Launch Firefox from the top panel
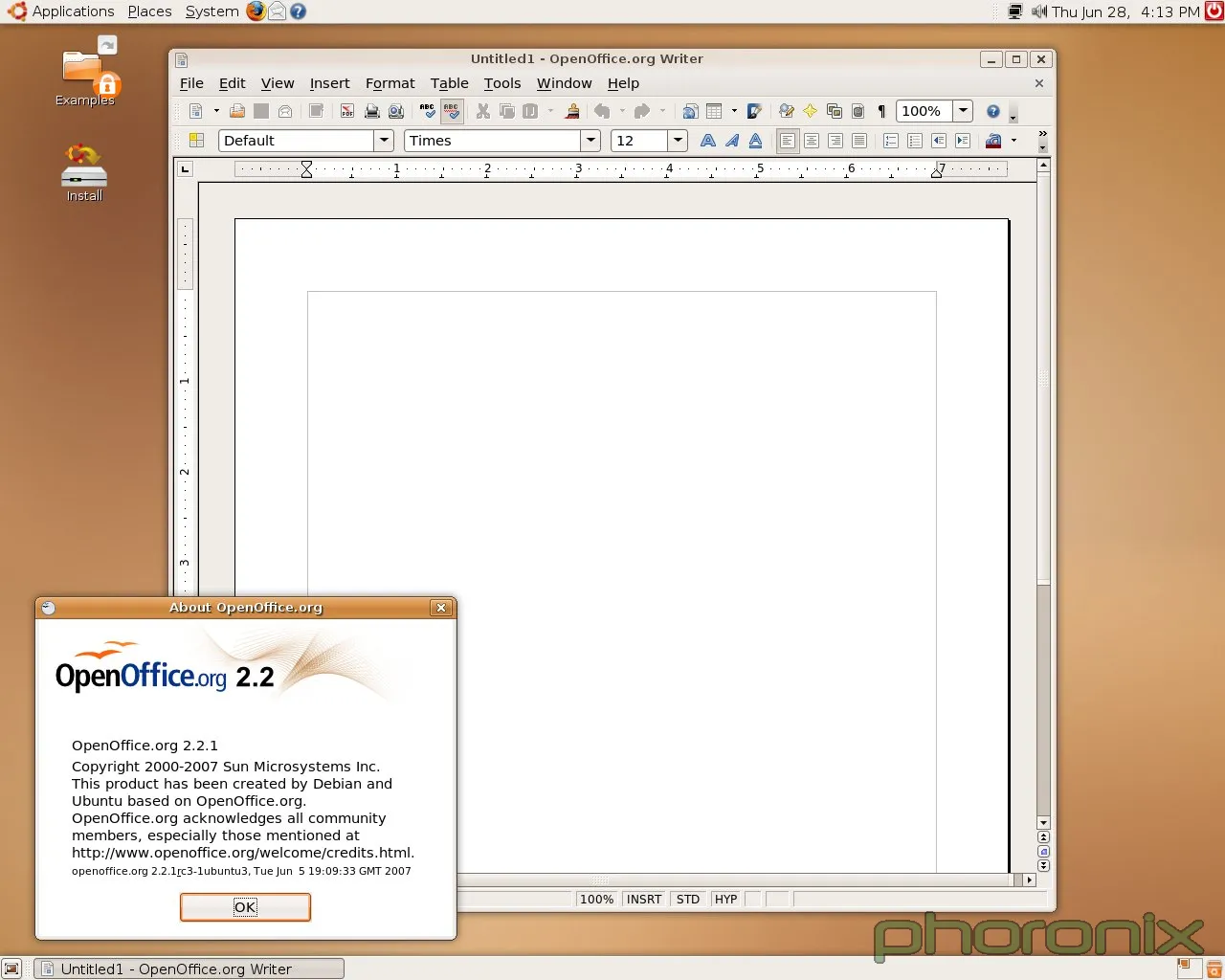 coord(256,11)
